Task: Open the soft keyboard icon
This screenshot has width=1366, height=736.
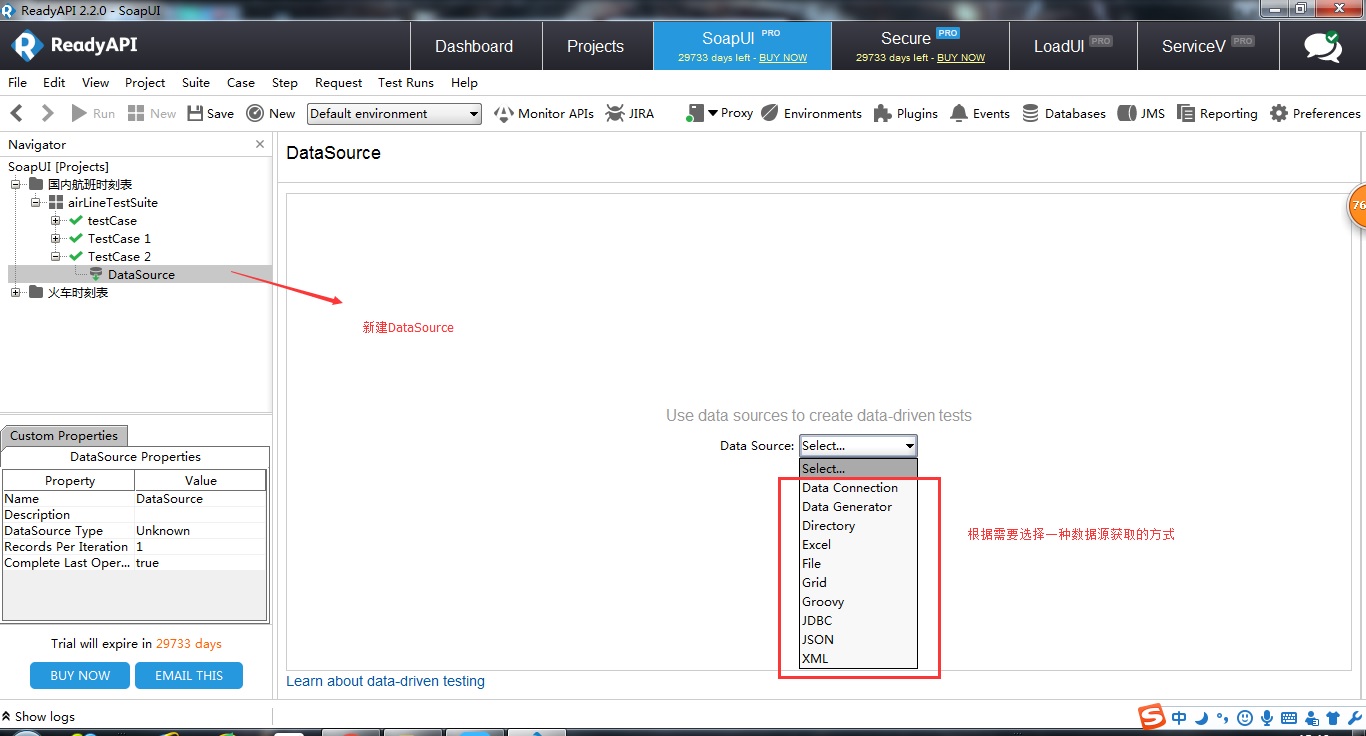Action: 1289,718
